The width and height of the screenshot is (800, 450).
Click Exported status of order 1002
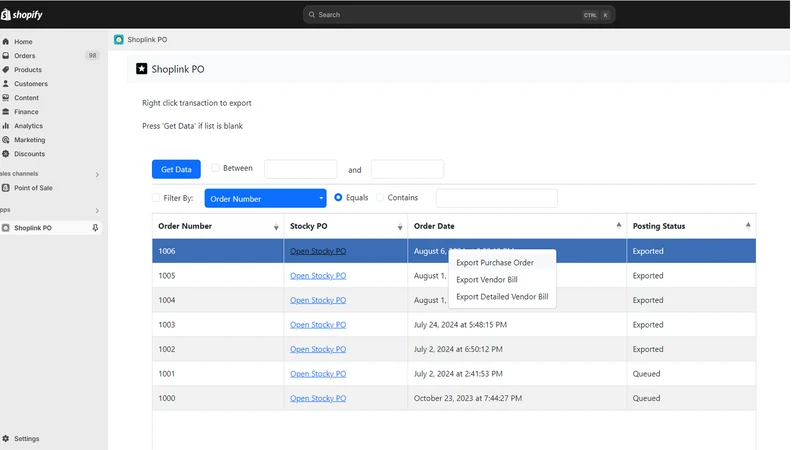648,349
